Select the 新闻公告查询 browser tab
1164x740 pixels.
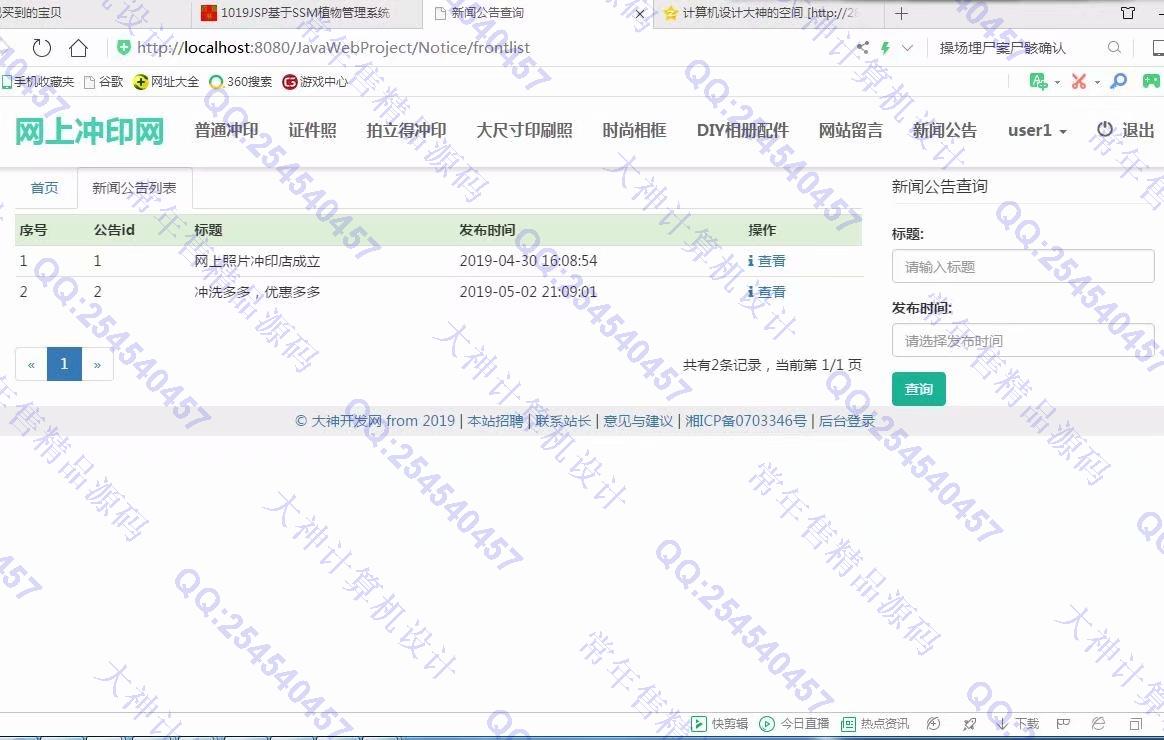538,13
